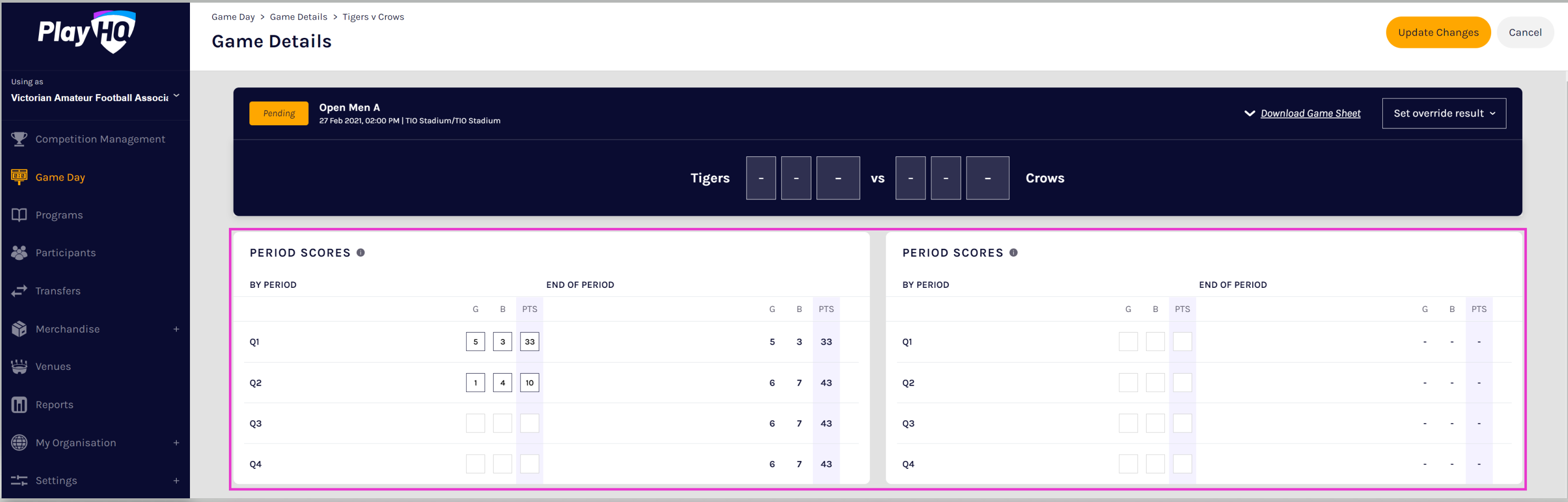Open the Venues menu item
The height and width of the screenshot is (502, 1568).
(x=53, y=366)
